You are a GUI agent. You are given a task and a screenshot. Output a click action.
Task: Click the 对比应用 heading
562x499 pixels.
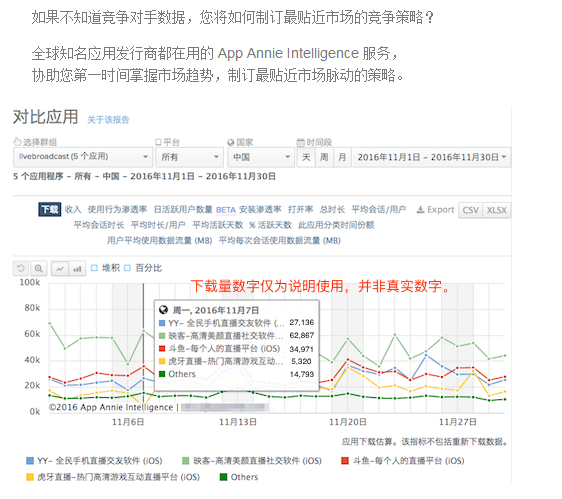click(46, 117)
